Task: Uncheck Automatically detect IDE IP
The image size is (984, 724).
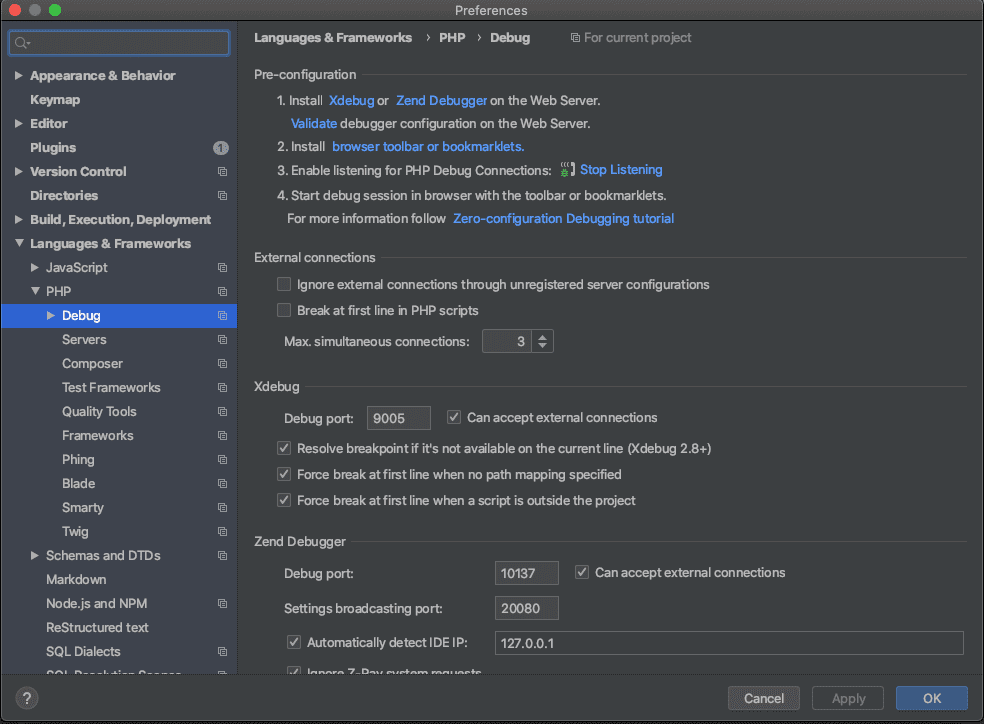Action: (x=294, y=643)
